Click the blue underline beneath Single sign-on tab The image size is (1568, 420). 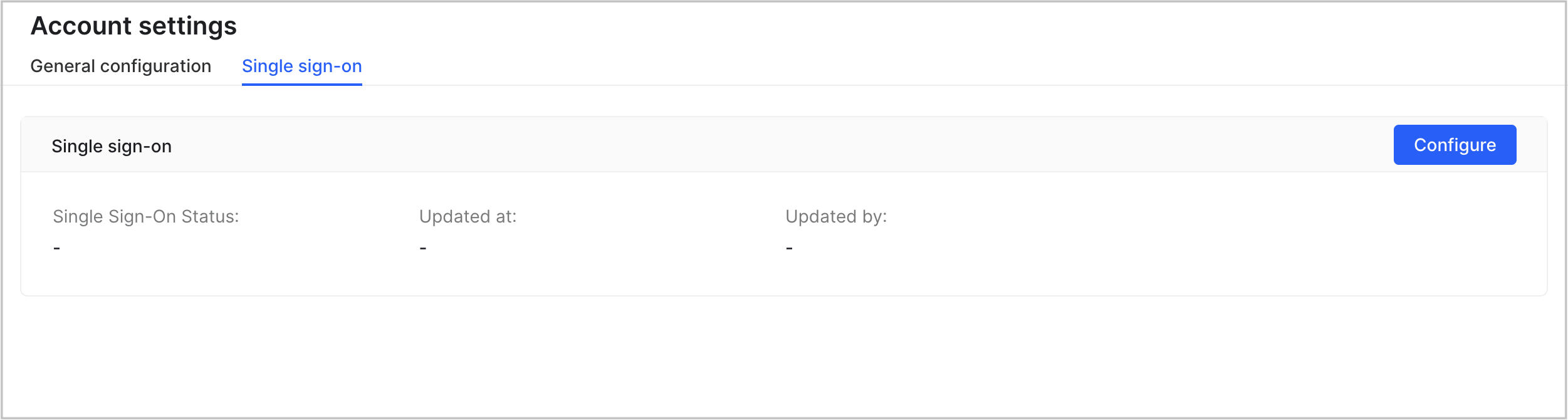[301, 84]
